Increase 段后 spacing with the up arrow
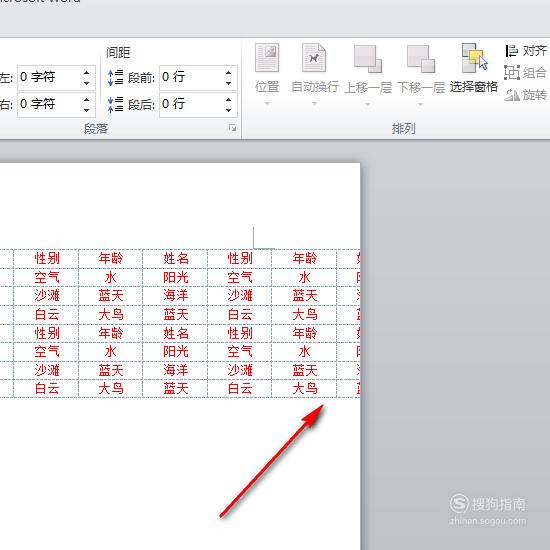This screenshot has height=550, width=550. tap(228, 99)
